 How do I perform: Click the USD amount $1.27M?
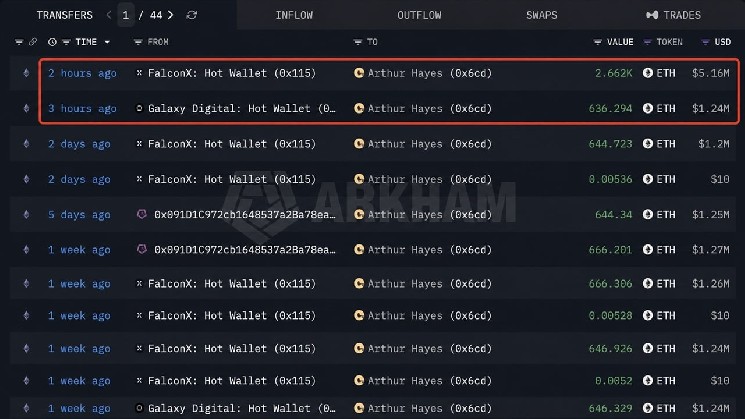coord(711,249)
